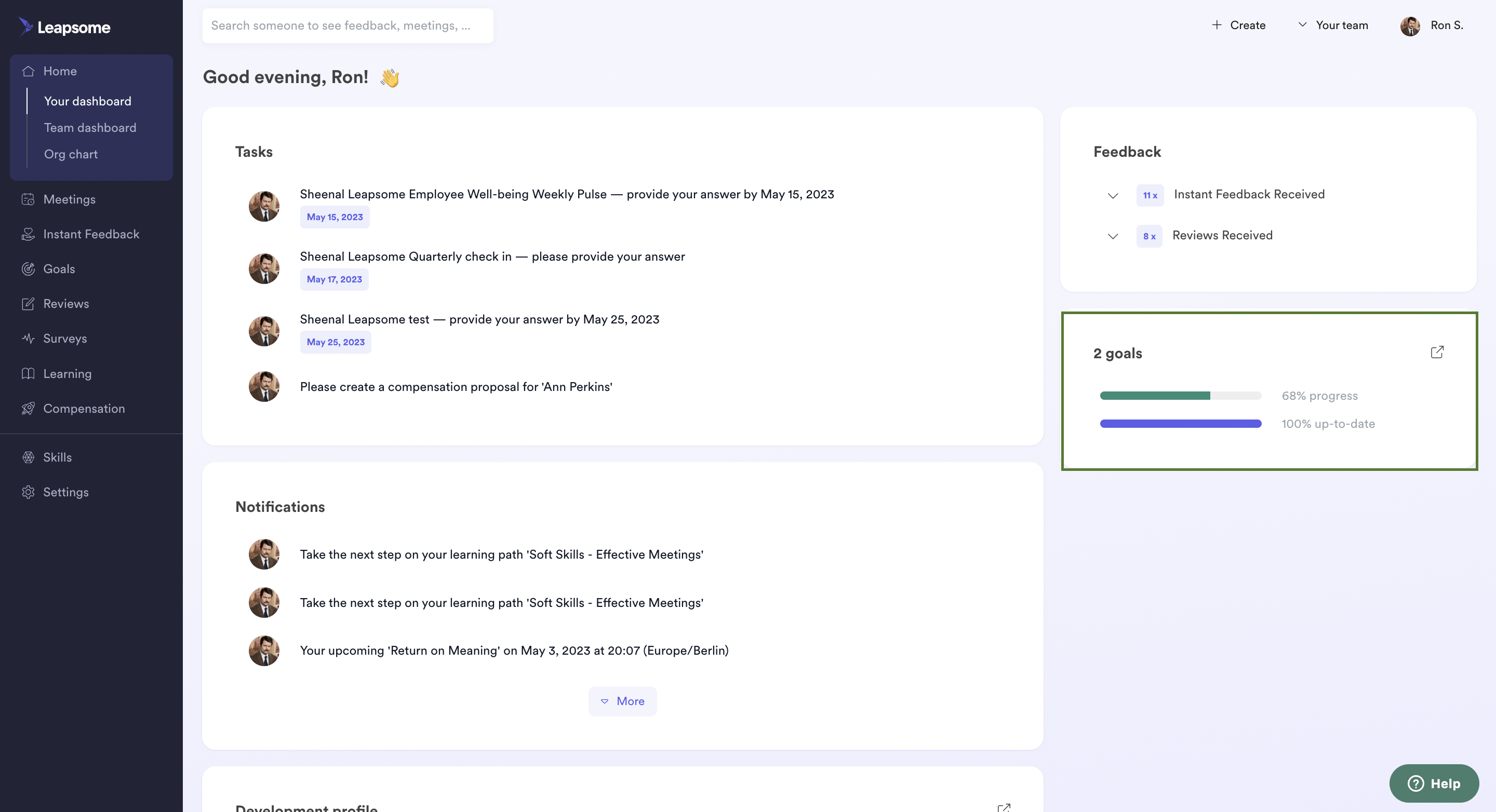Click the Learning book icon
The height and width of the screenshot is (812, 1496).
pyautogui.click(x=28, y=373)
